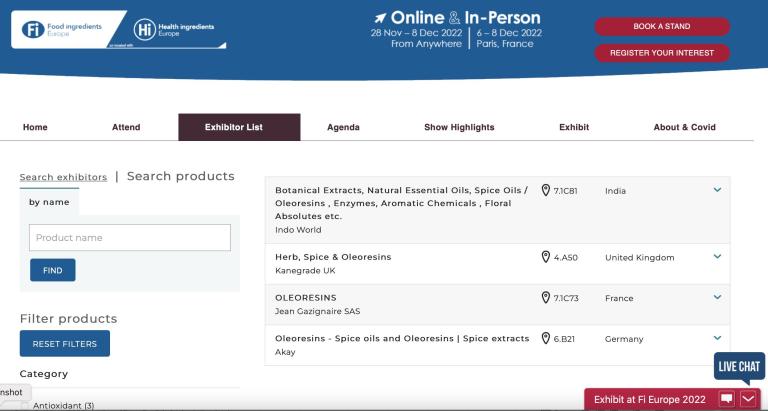This screenshot has height=411, width=768.
Task: Click the Botanical Extracts product title
Action: pyautogui.click(x=402, y=203)
